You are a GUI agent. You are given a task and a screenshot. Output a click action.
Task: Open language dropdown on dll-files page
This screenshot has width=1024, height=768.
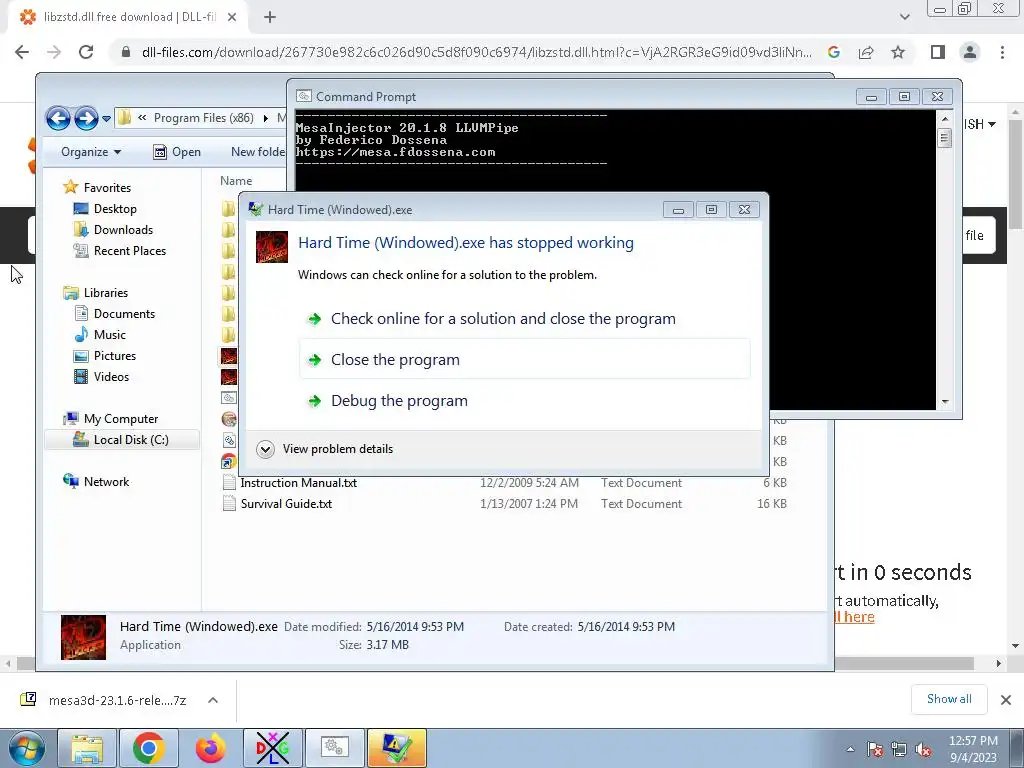pyautogui.click(x=980, y=124)
